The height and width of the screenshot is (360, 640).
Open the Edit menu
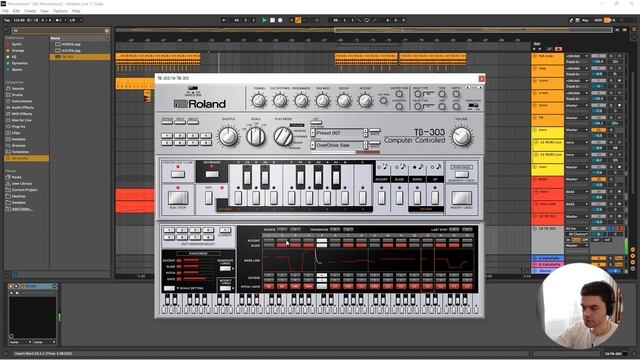[16, 11]
